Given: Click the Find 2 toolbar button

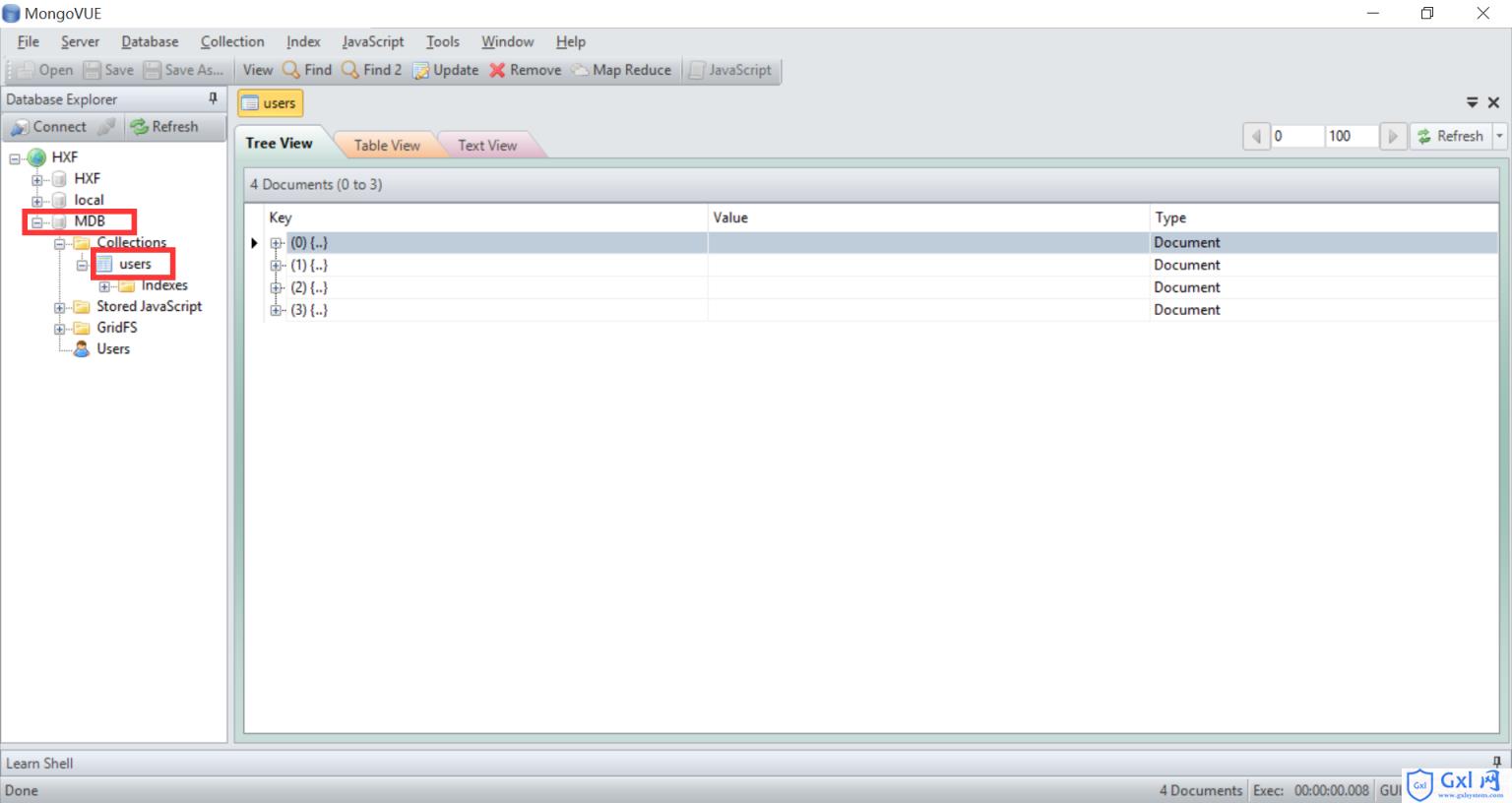Looking at the screenshot, I should (371, 70).
